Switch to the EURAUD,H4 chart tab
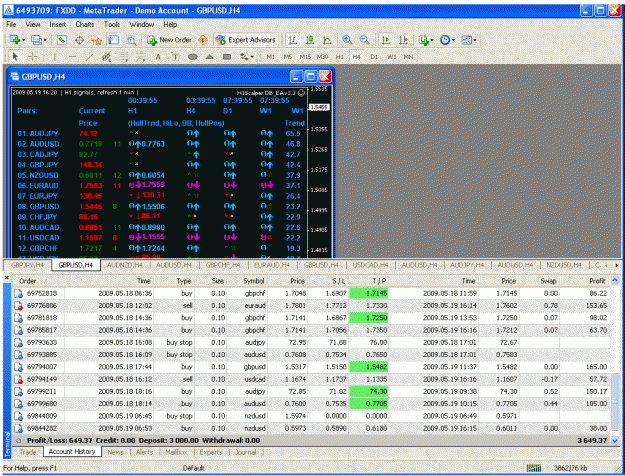Image resolution: width=625 pixels, height=476 pixels. (x=272, y=265)
